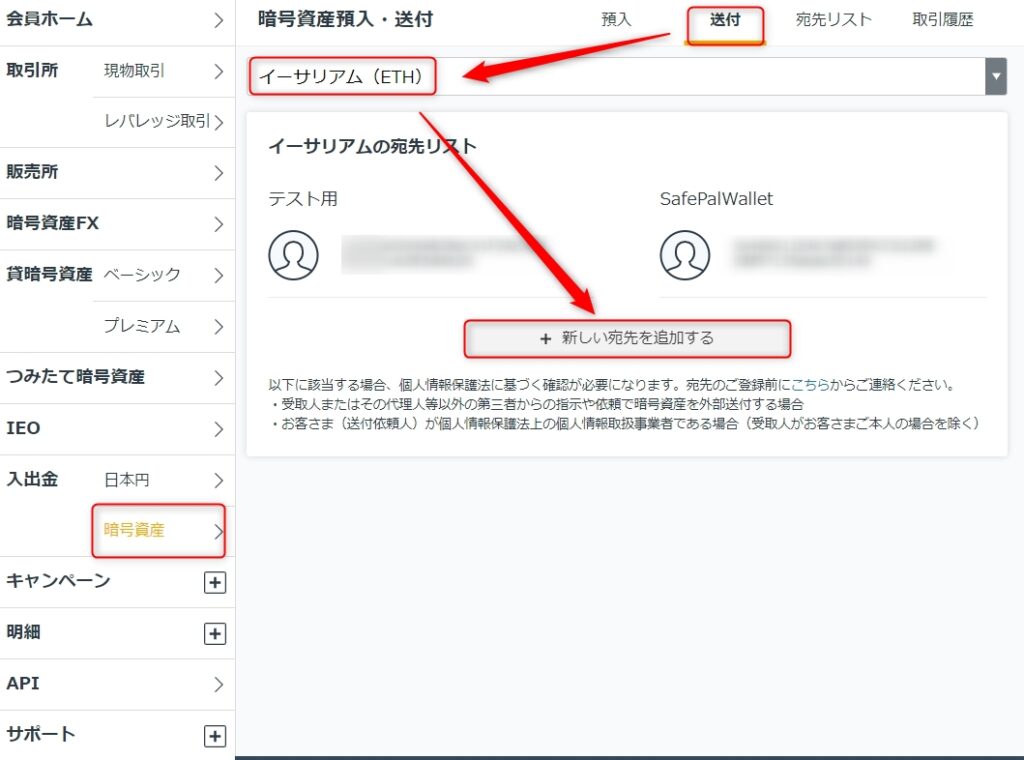Follow the こちら contact link
Image resolution: width=1024 pixels, height=760 pixels.
(x=810, y=385)
